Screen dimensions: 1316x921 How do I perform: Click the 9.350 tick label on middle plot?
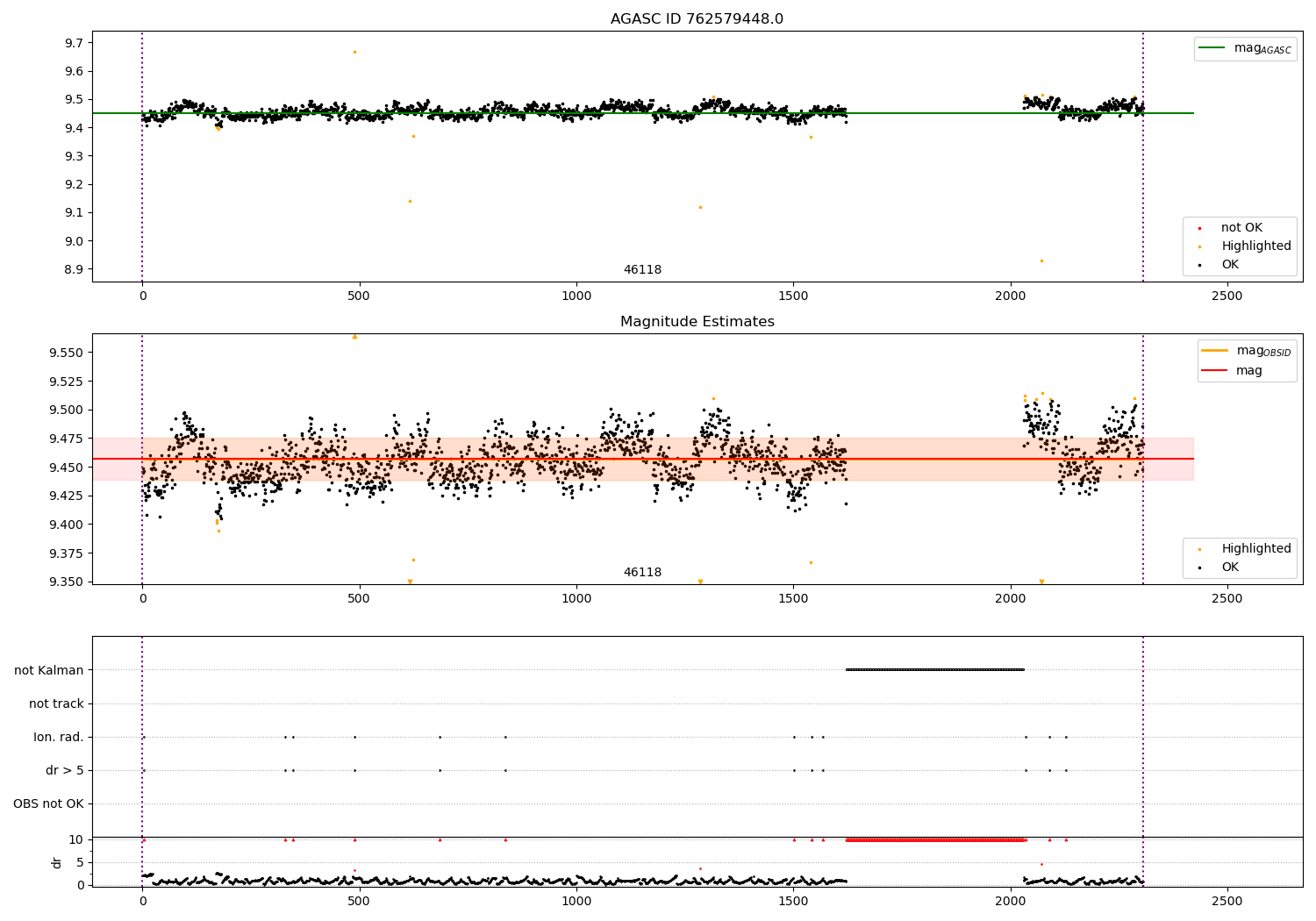(67, 582)
